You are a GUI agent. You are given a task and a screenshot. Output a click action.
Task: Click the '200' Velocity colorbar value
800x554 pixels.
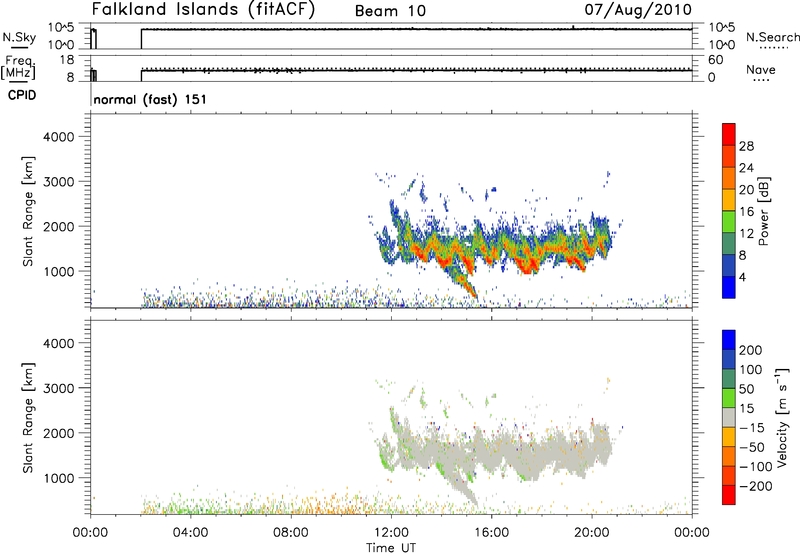[751, 350]
